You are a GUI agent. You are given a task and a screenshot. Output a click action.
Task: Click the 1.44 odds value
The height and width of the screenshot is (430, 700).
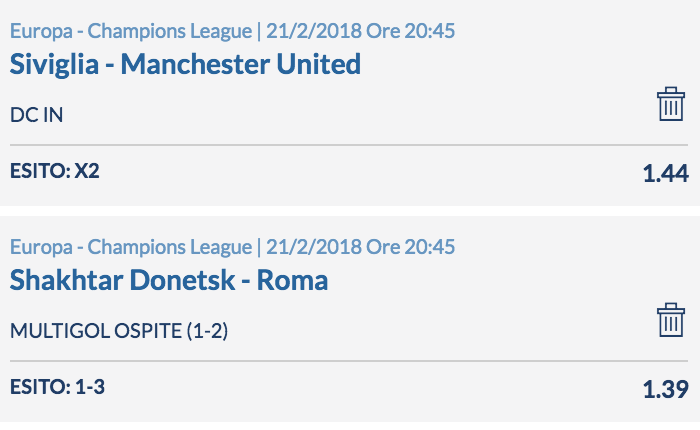click(x=666, y=173)
